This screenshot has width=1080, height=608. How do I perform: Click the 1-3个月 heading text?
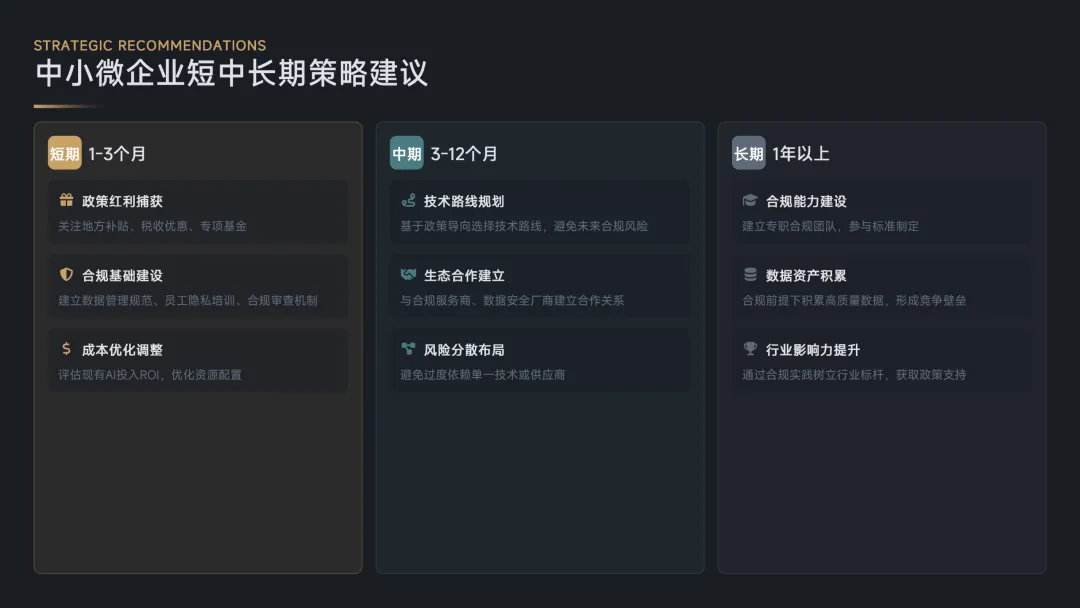click(117, 154)
